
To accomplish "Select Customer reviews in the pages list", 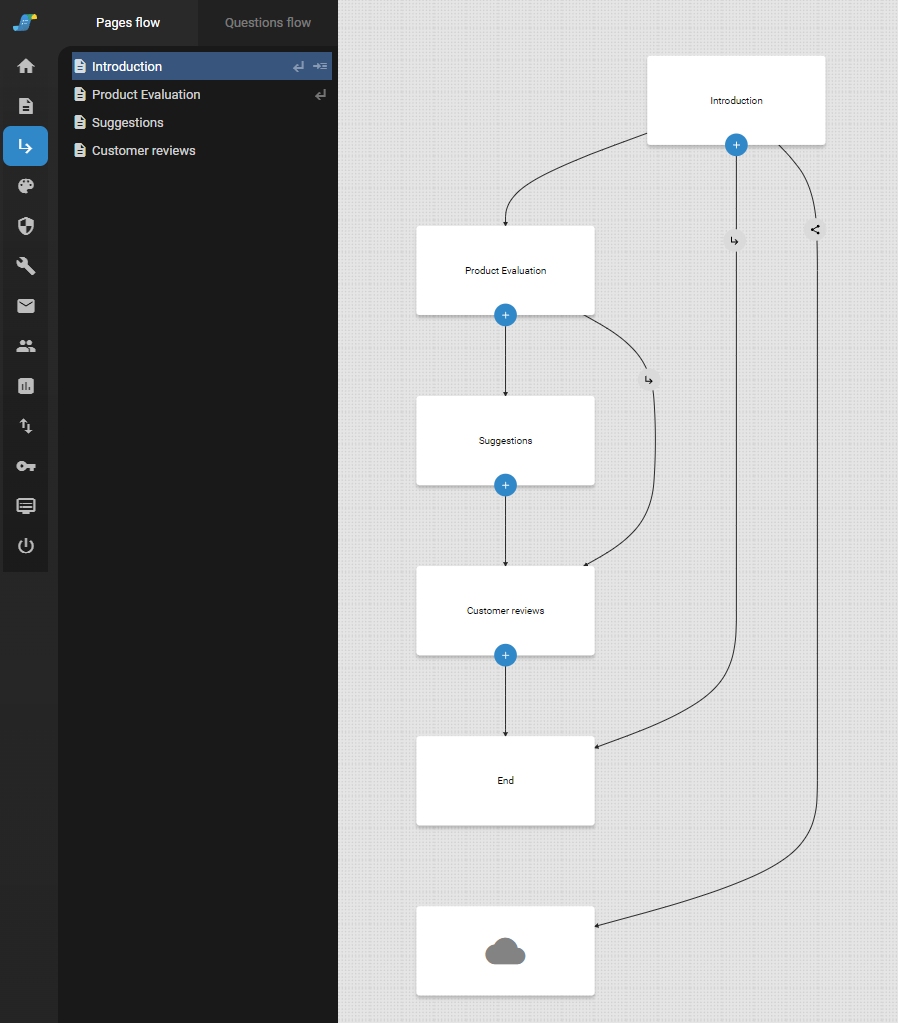I will 143,151.
